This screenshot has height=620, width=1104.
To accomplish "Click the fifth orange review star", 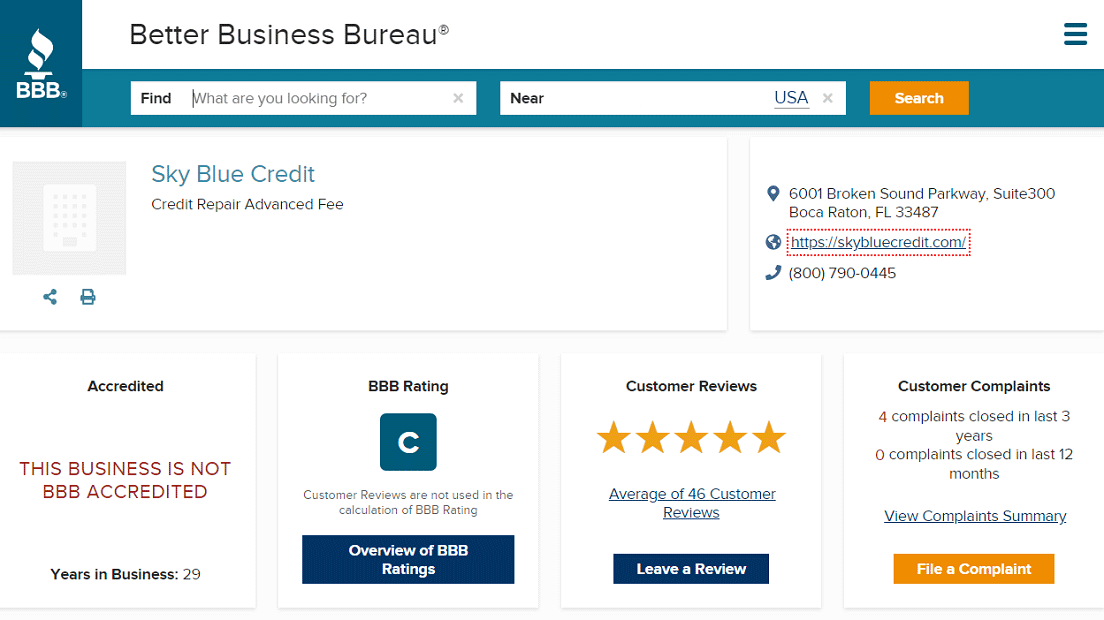I will [x=769, y=437].
